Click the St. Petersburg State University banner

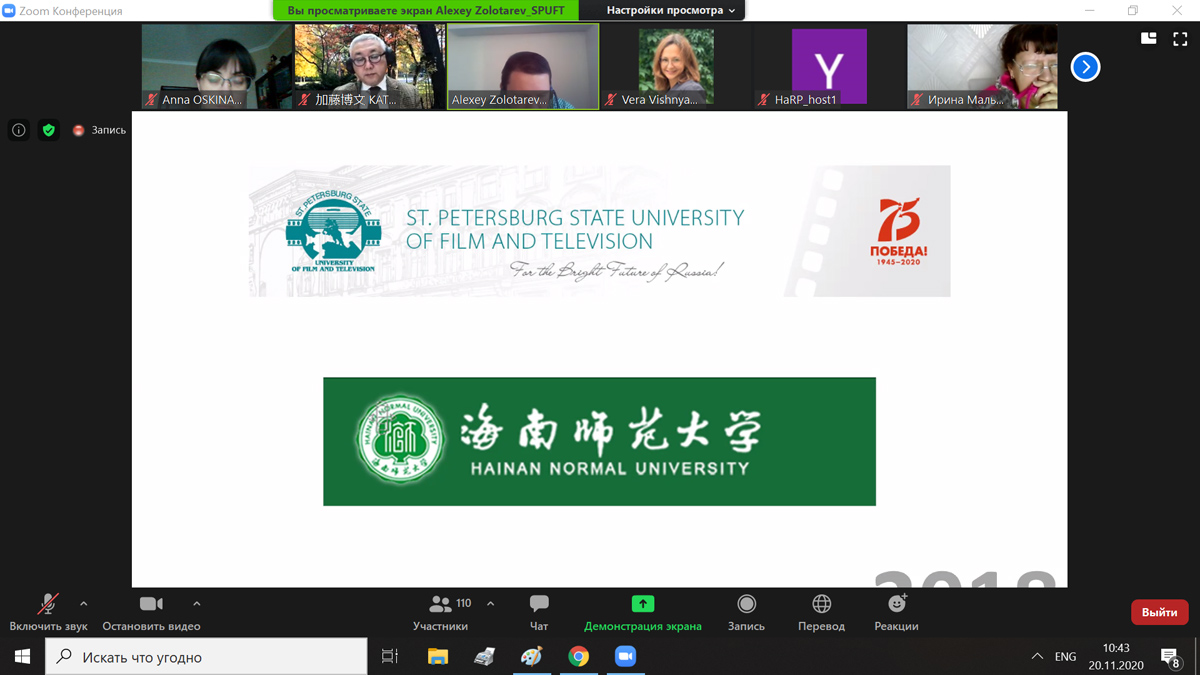(600, 231)
